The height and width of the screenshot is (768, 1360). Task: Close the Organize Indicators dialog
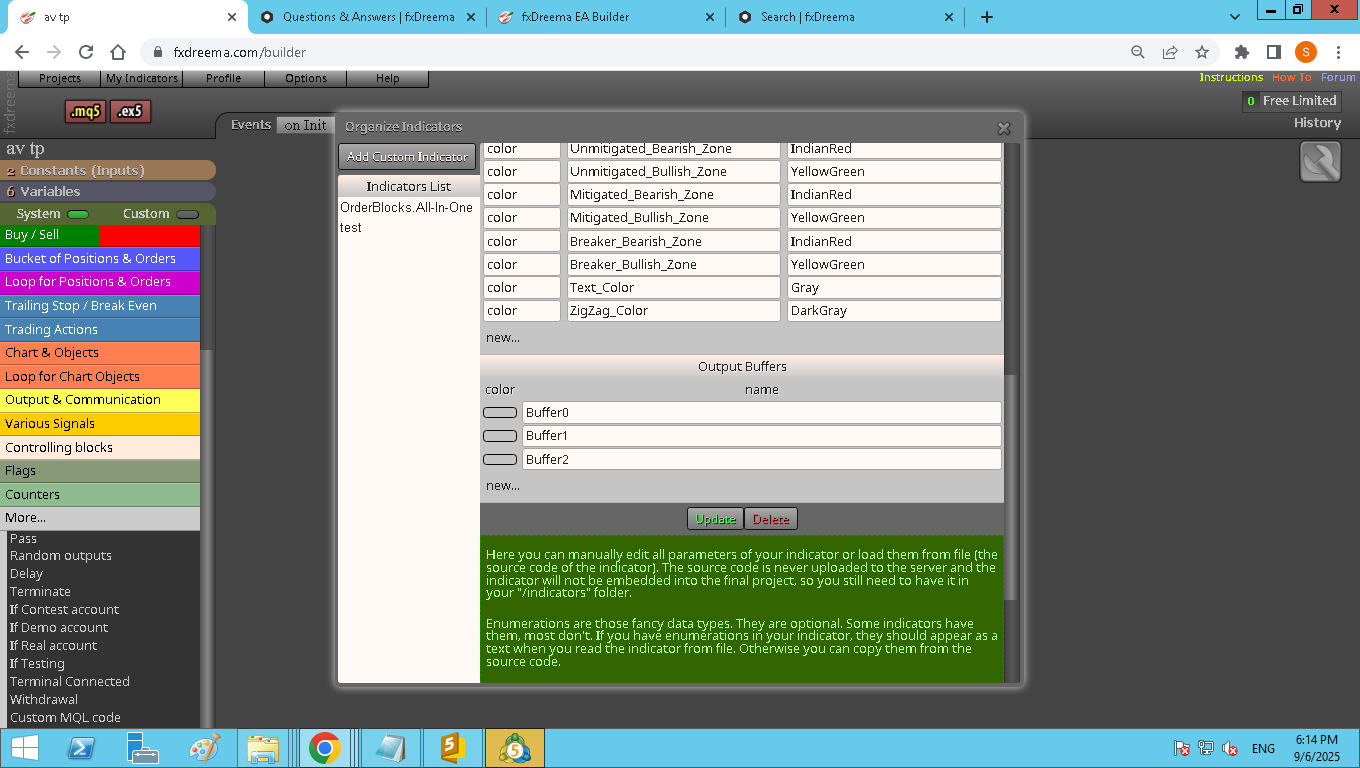click(x=1004, y=128)
